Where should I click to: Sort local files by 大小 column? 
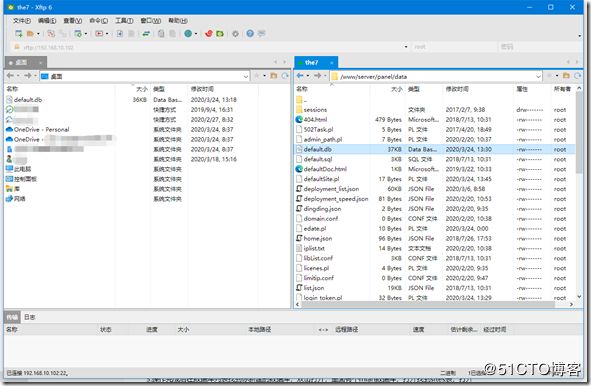[141, 89]
